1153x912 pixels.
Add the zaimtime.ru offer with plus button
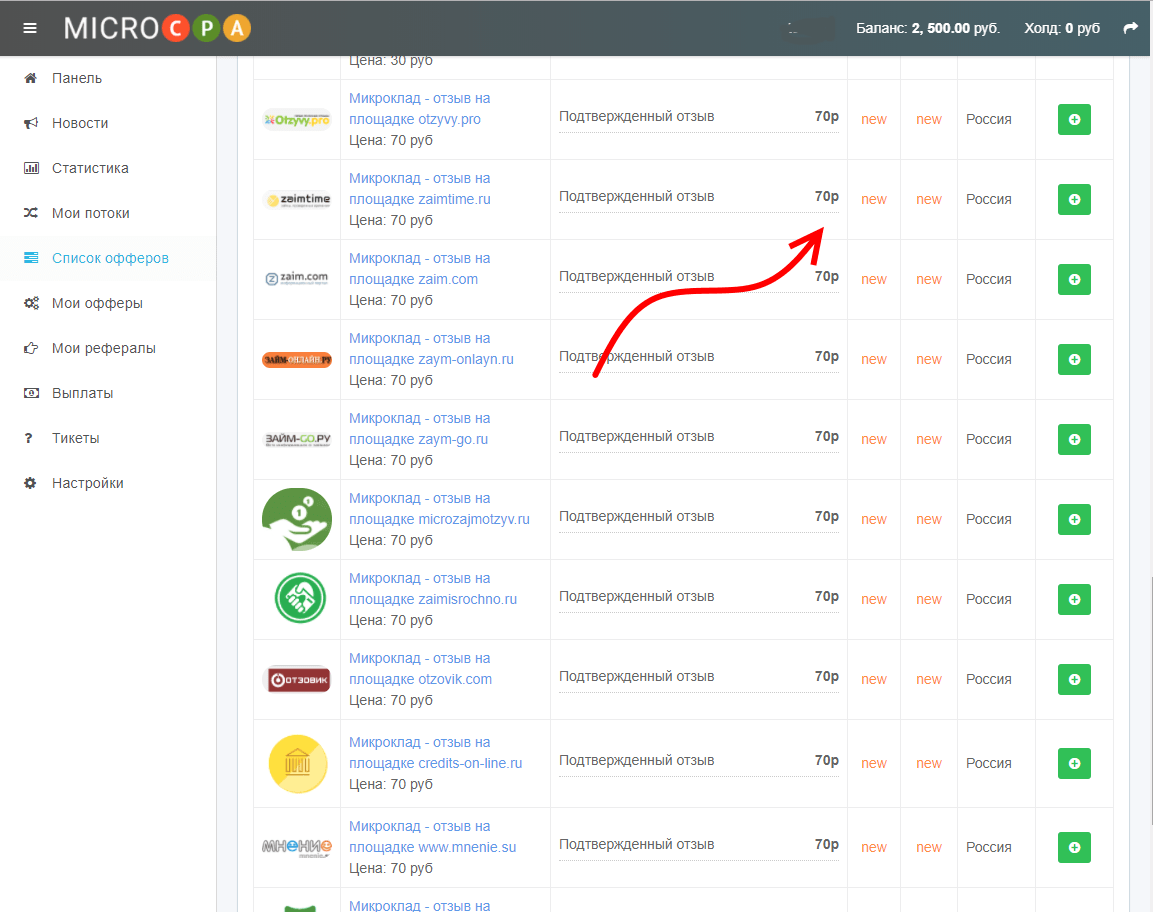click(1074, 199)
